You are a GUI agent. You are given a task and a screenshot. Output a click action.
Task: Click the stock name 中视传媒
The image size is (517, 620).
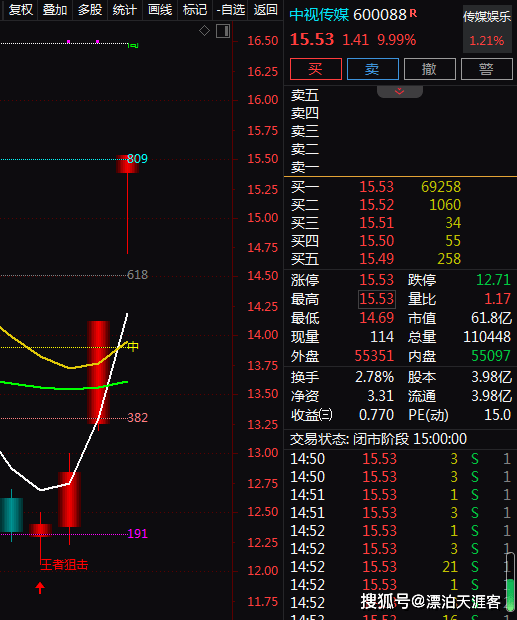point(319,15)
